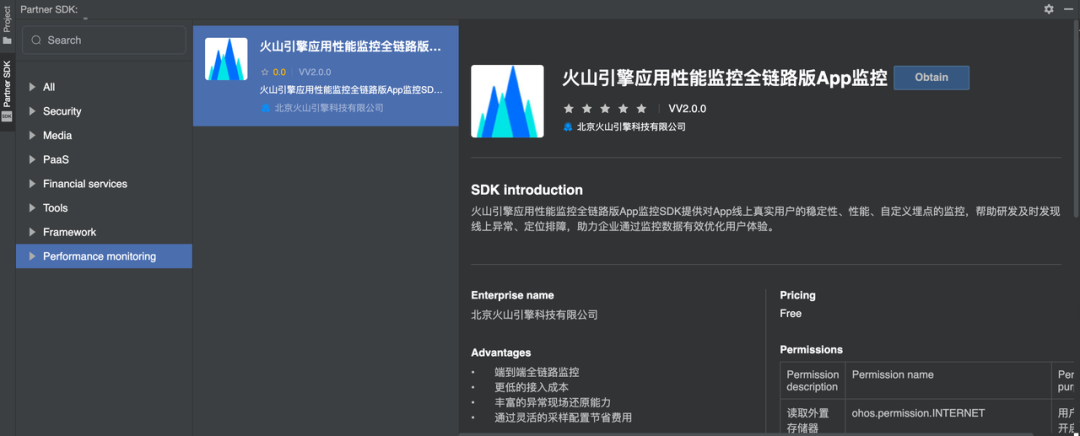Expand the Security category arrow
The image size is (1080, 436).
(x=32, y=111)
